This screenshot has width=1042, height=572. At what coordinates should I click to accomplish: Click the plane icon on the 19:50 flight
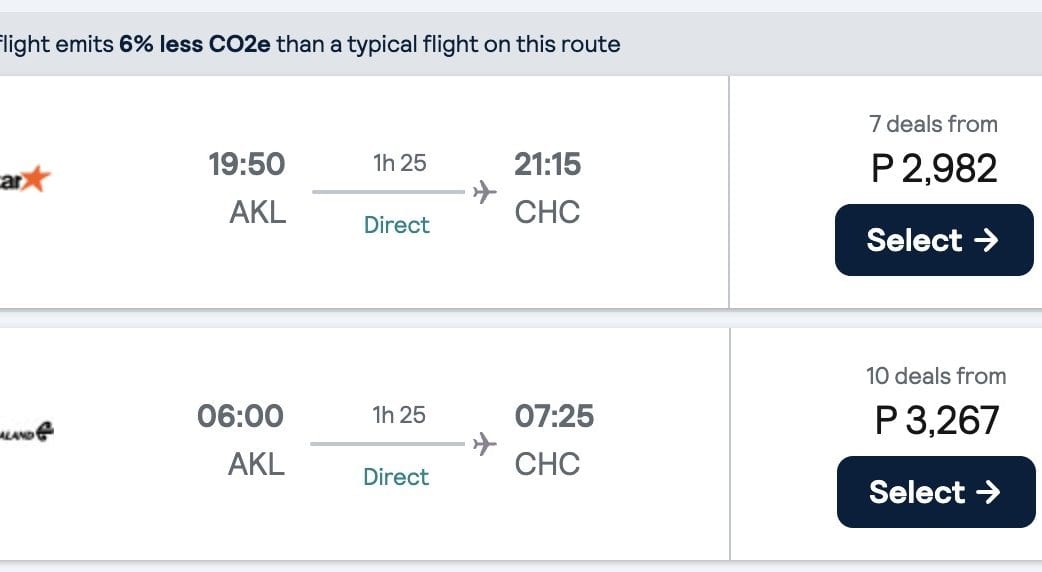click(484, 191)
